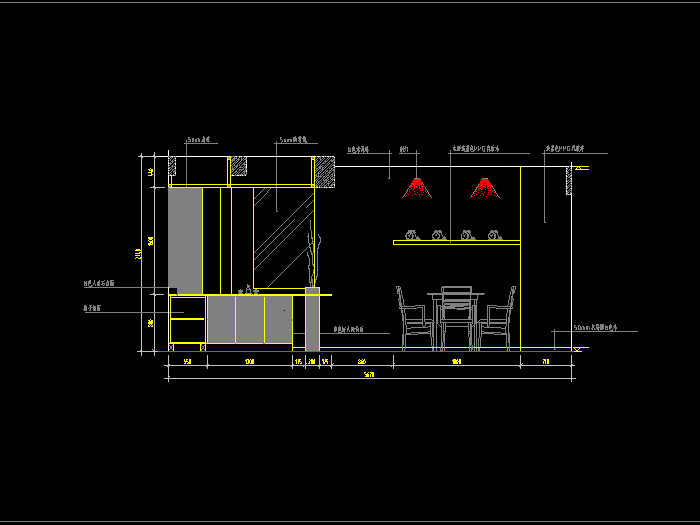Pick the rightmost ornament on the shelf

tap(493, 235)
